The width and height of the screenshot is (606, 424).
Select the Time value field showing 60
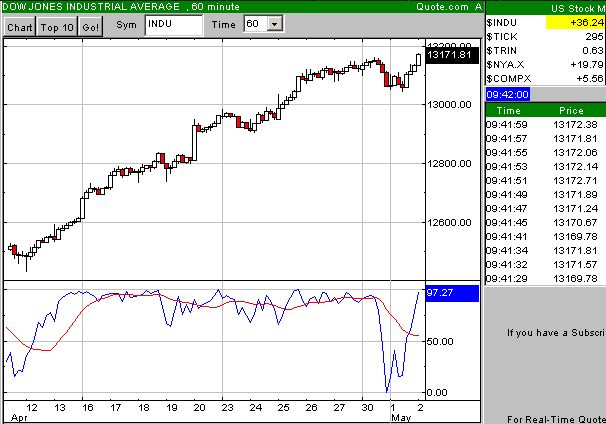point(256,24)
